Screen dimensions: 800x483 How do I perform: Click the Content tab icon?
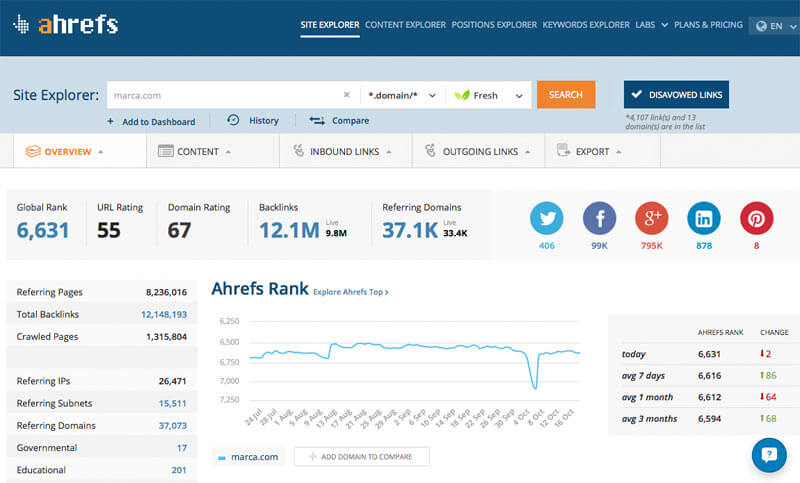coord(166,151)
